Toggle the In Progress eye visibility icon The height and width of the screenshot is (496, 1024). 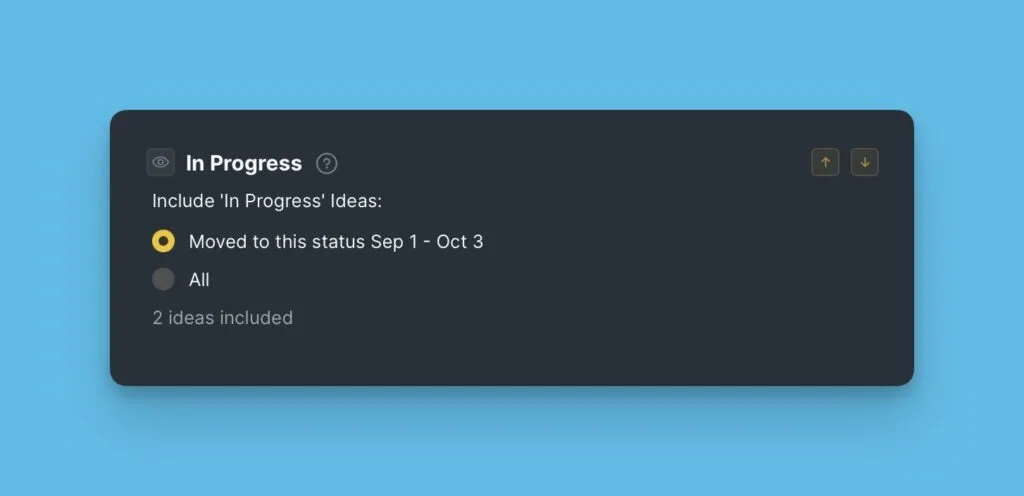tap(160, 162)
